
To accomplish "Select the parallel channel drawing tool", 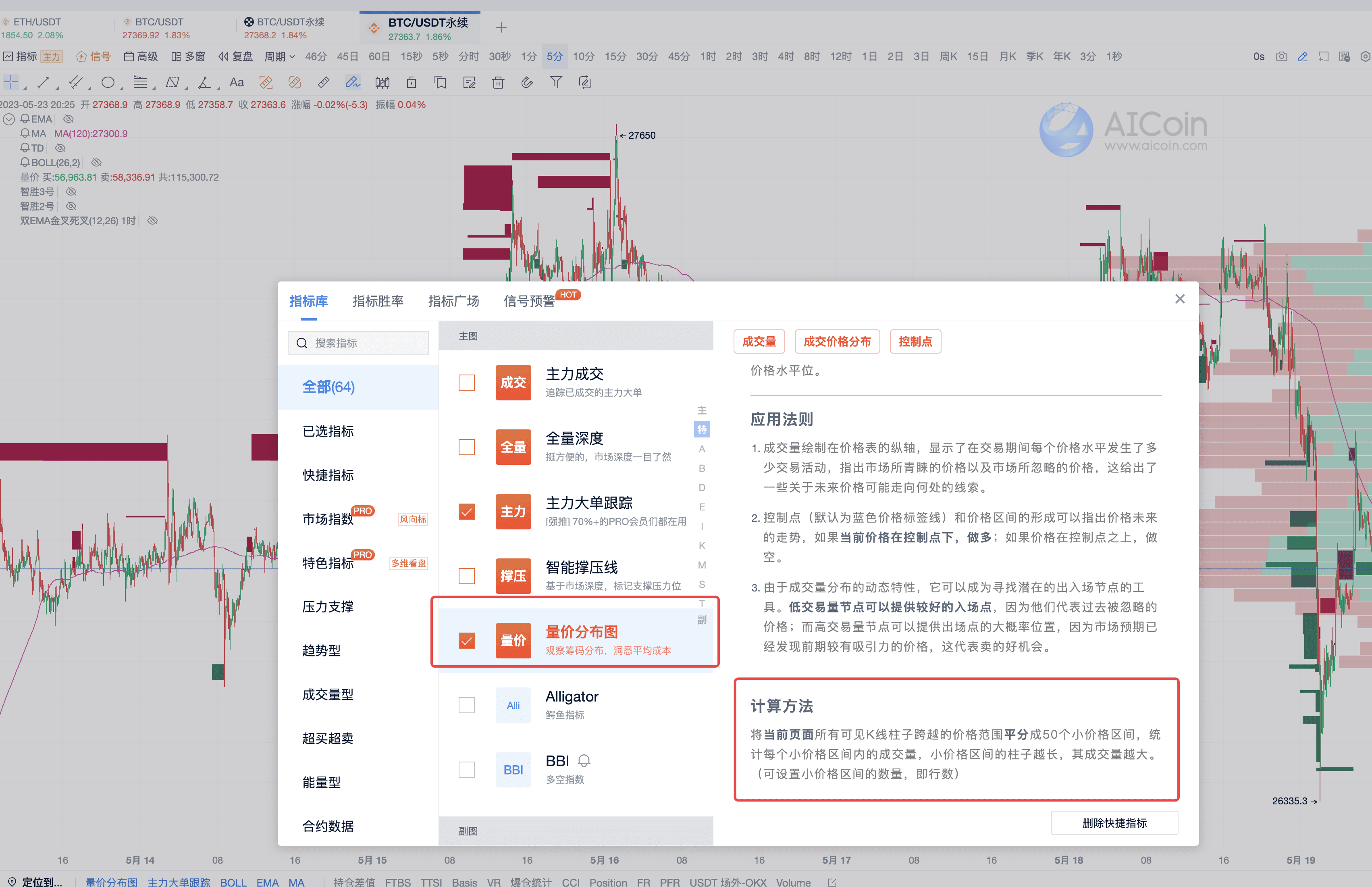I will [x=75, y=82].
